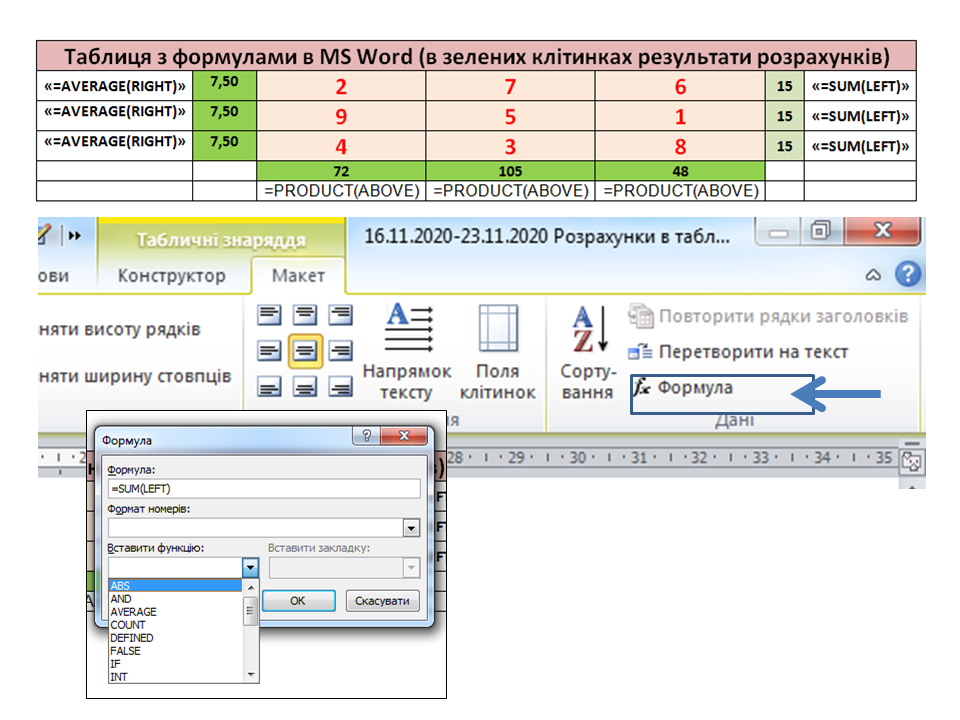Align cell text top left
The height and width of the screenshot is (720, 960).
(x=269, y=315)
